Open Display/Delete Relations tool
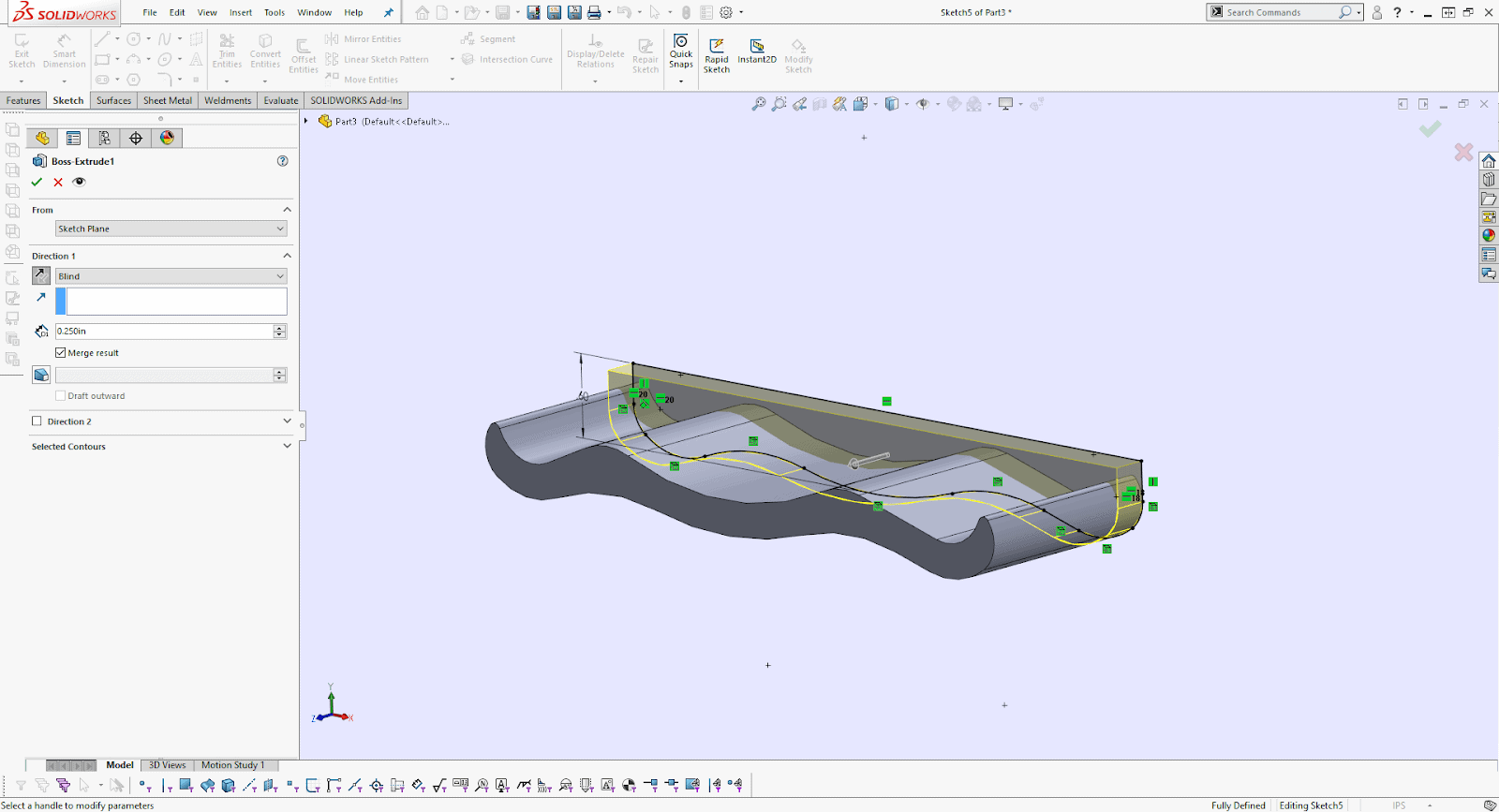Viewport: 1499px width, 812px height. pyautogui.click(x=595, y=52)
